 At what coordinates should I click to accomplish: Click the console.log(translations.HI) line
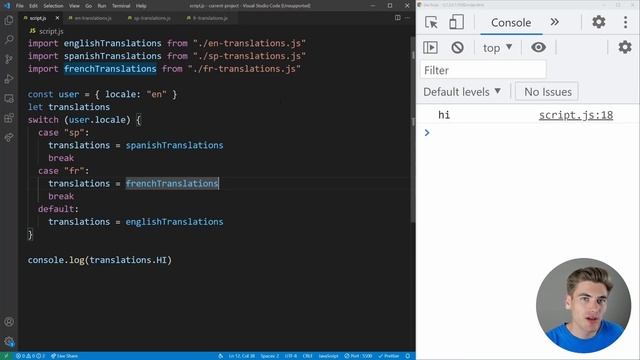100,260
